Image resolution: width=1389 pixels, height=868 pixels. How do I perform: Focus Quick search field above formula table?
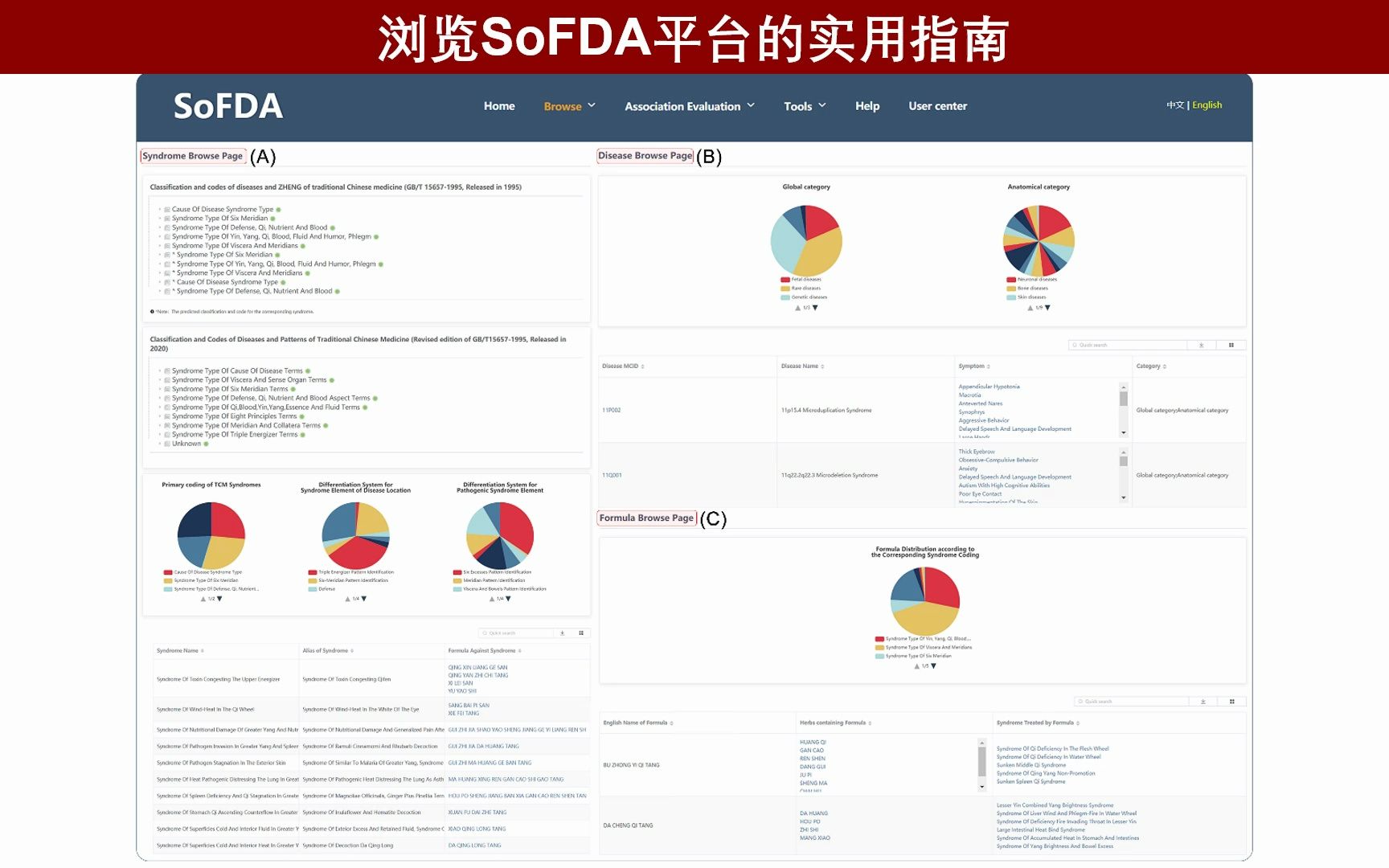[x=1132, y=702]
